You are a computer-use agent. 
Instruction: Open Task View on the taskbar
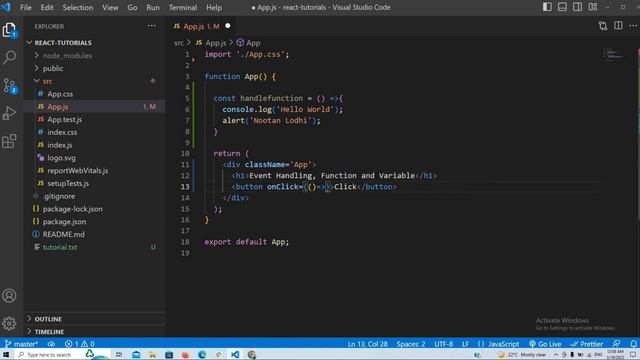click(x=119, y=354)
